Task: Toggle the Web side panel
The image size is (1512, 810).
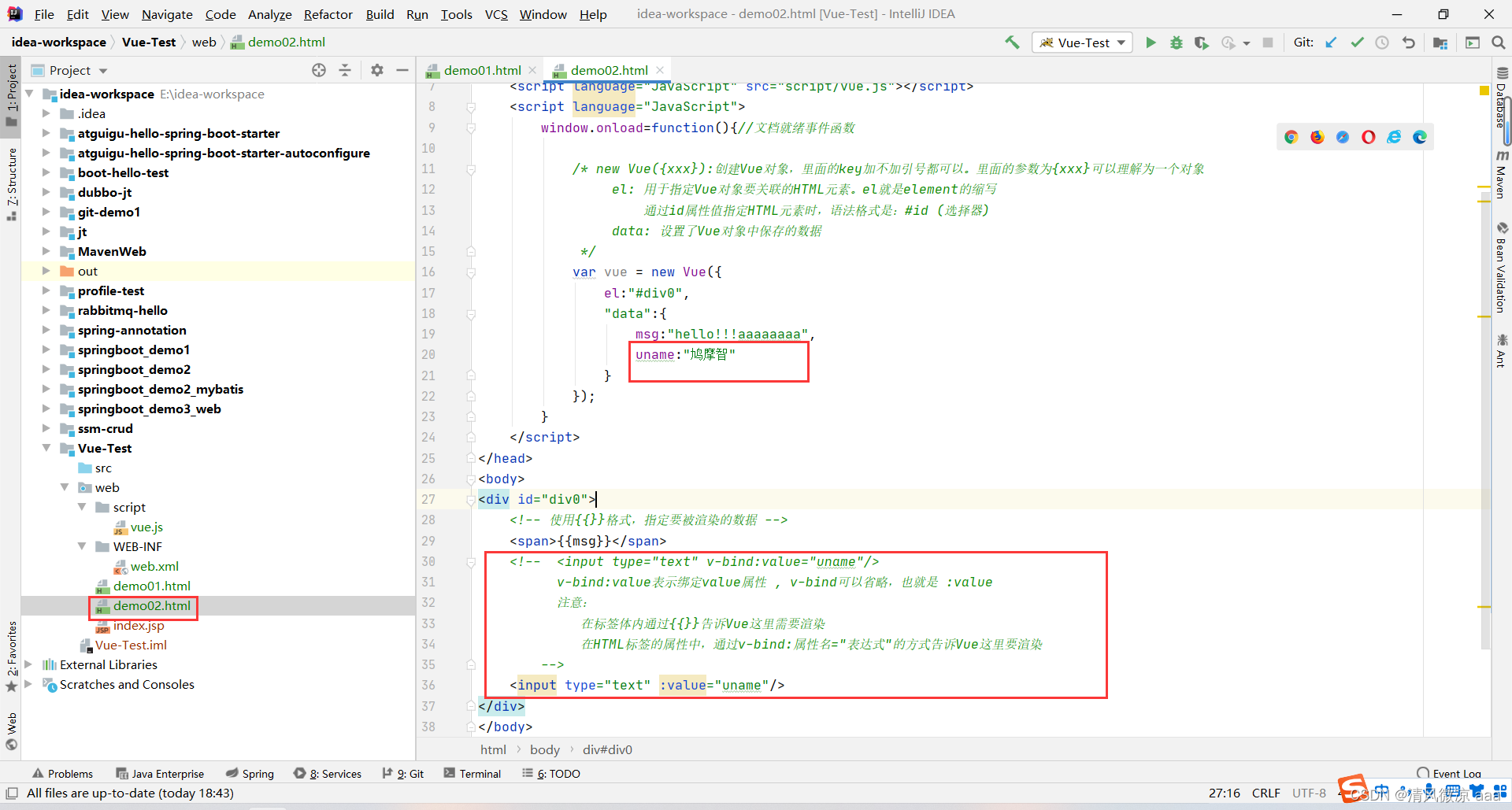Action: (x=11, y=731)
